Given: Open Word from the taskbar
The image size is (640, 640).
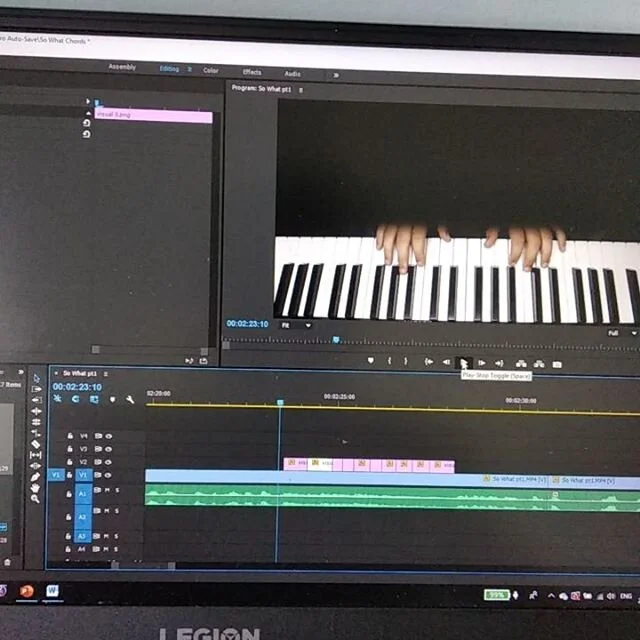Looking at the screenshot, I should coord(52,591).
